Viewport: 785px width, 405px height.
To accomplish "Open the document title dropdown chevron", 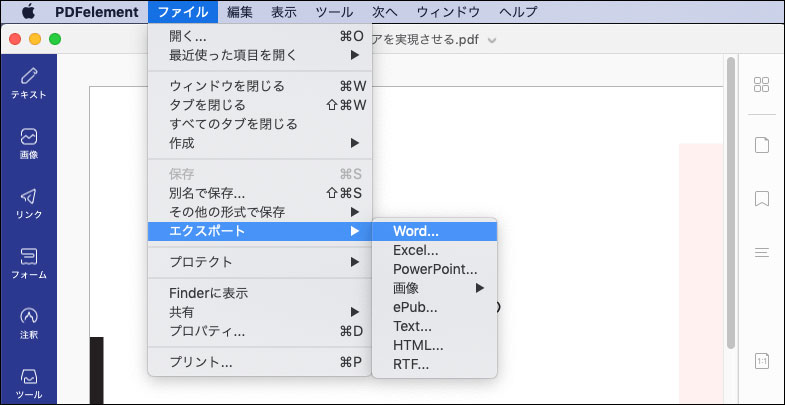I will click(492, 40).
